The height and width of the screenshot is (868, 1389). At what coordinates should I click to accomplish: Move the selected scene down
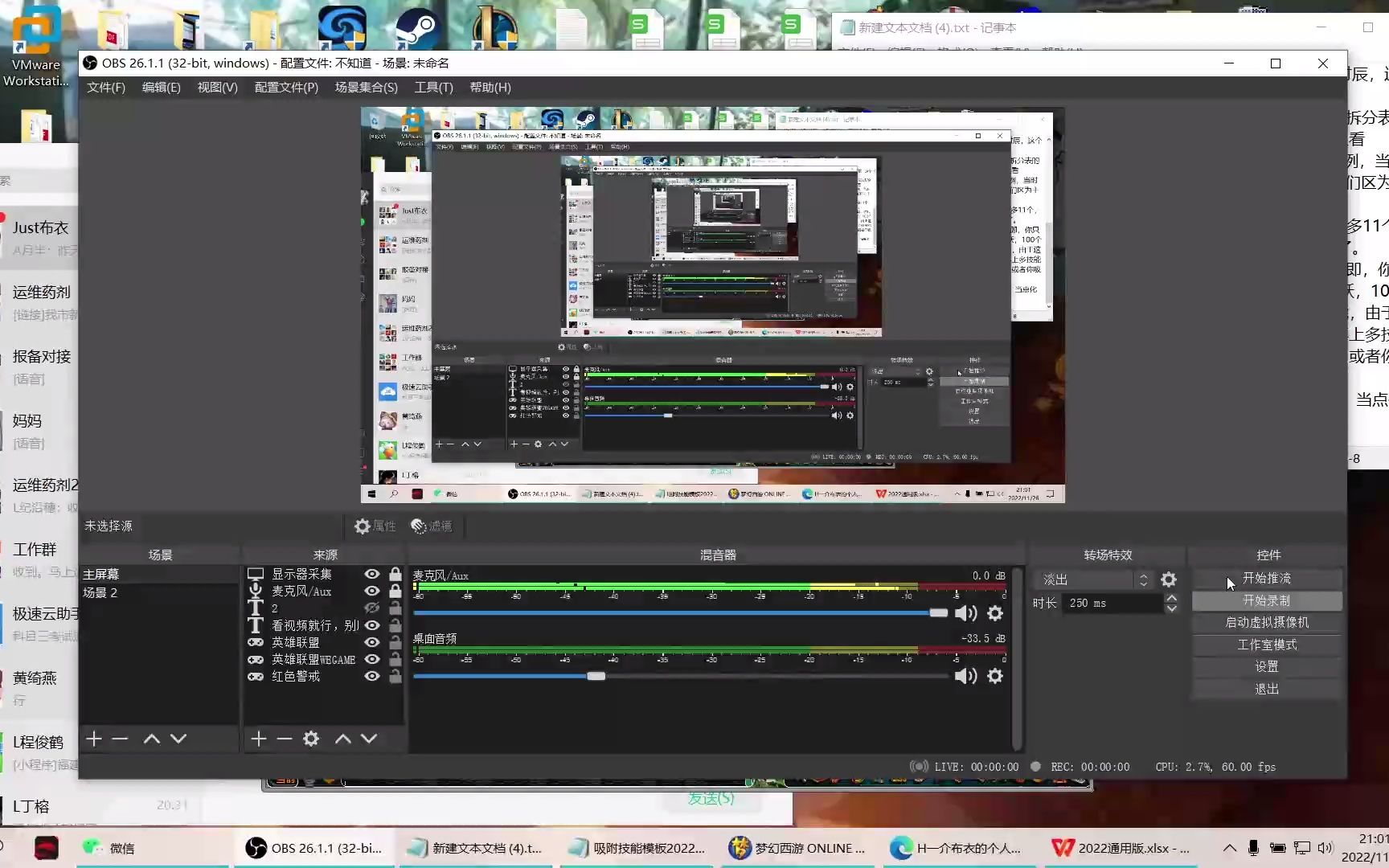click(178, 739)
